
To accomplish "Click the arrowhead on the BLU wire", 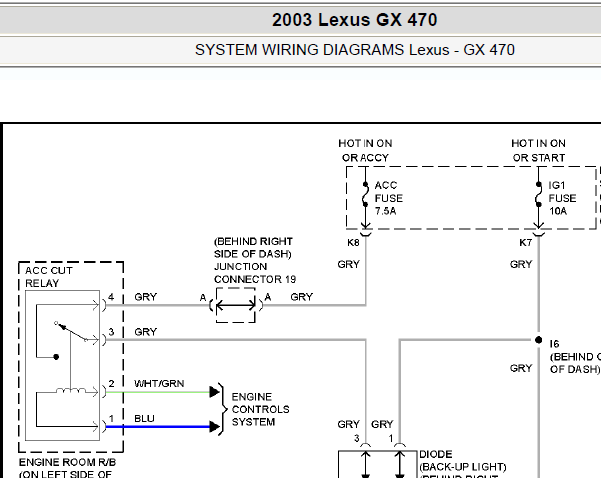I will 215,427.
